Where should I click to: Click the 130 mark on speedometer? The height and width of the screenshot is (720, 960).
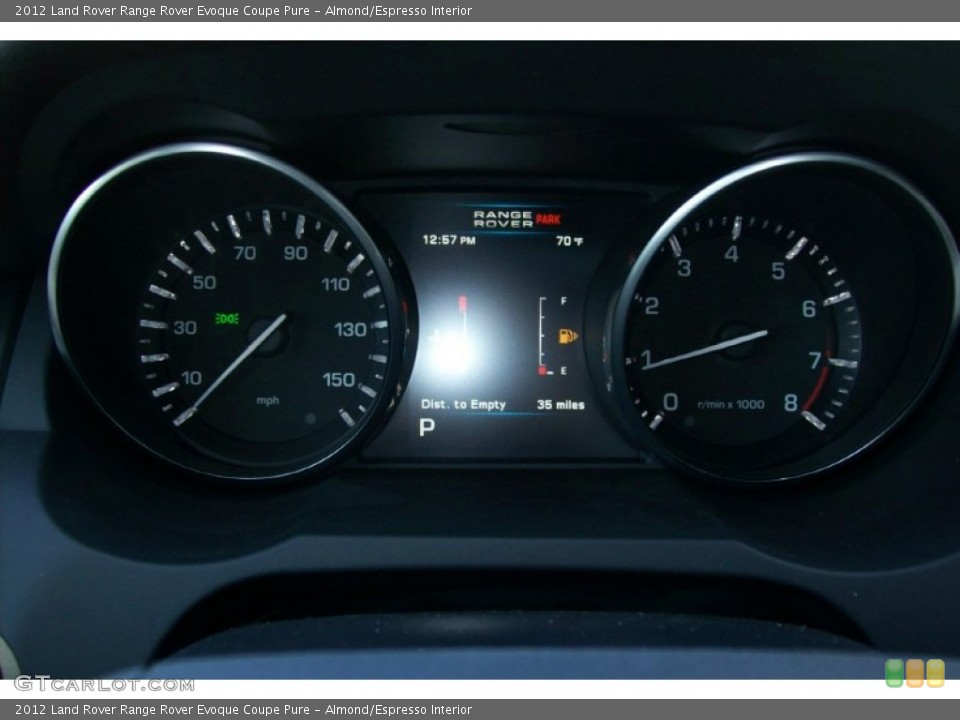point(350,329)
